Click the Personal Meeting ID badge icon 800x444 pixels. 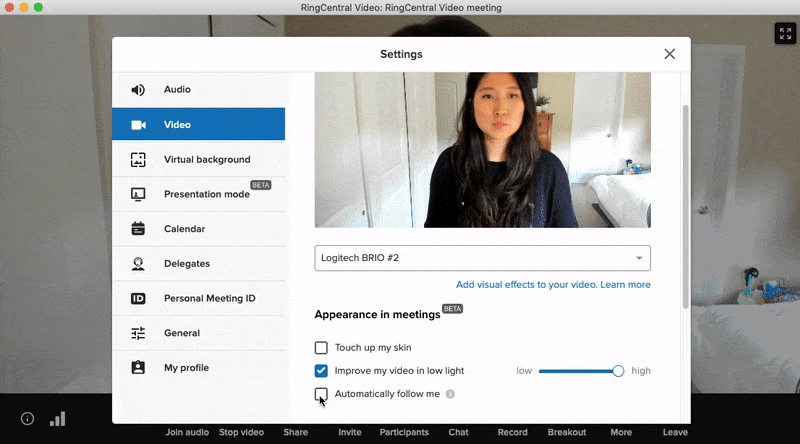click(x=139, y=299)
